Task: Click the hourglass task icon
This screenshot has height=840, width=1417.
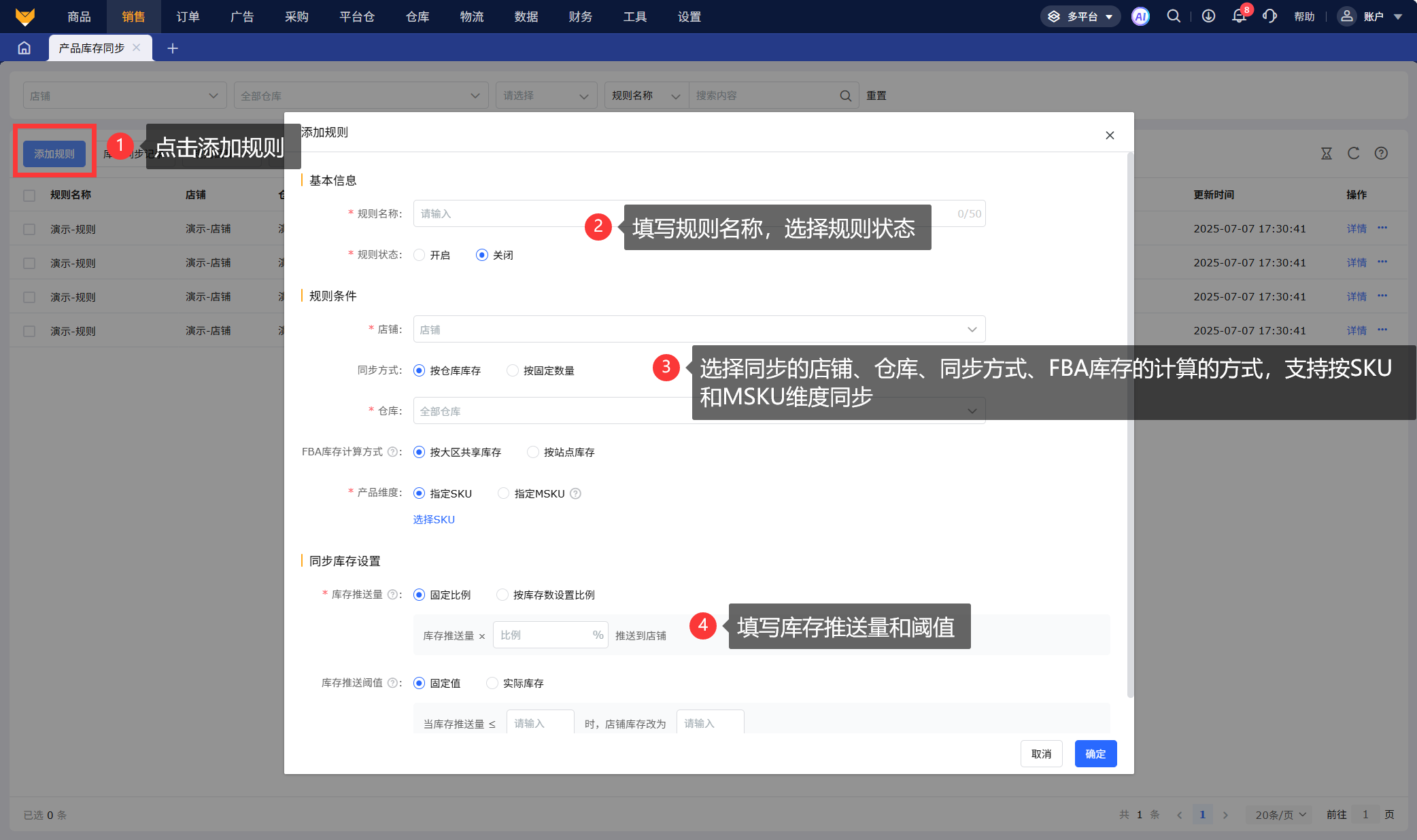Action: tap(1327, 154)
